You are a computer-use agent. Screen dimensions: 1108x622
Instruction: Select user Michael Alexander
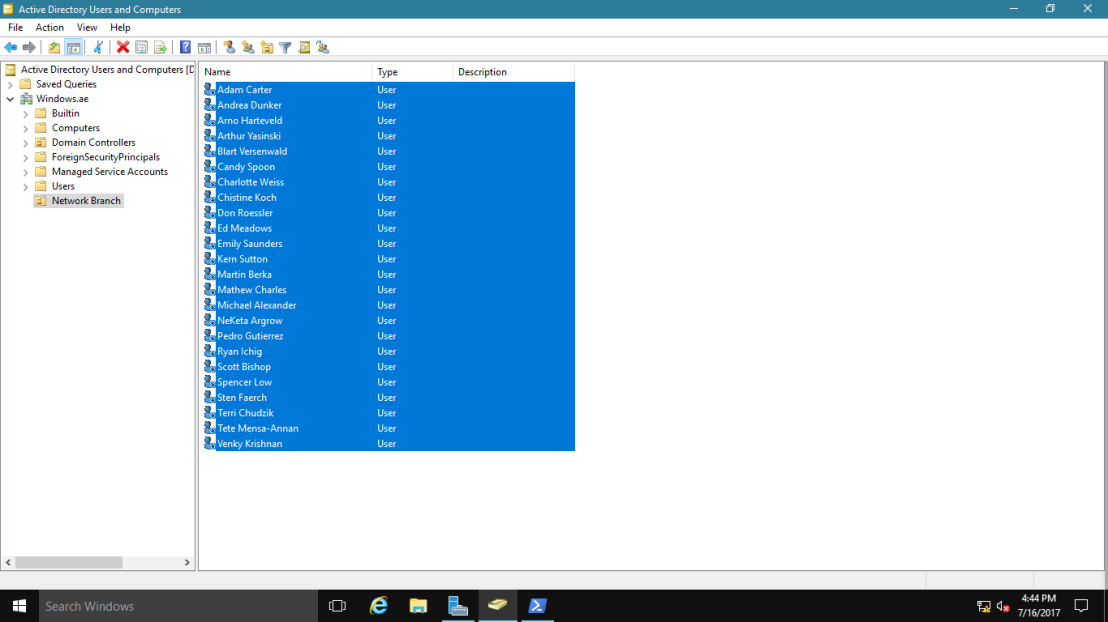257,305
